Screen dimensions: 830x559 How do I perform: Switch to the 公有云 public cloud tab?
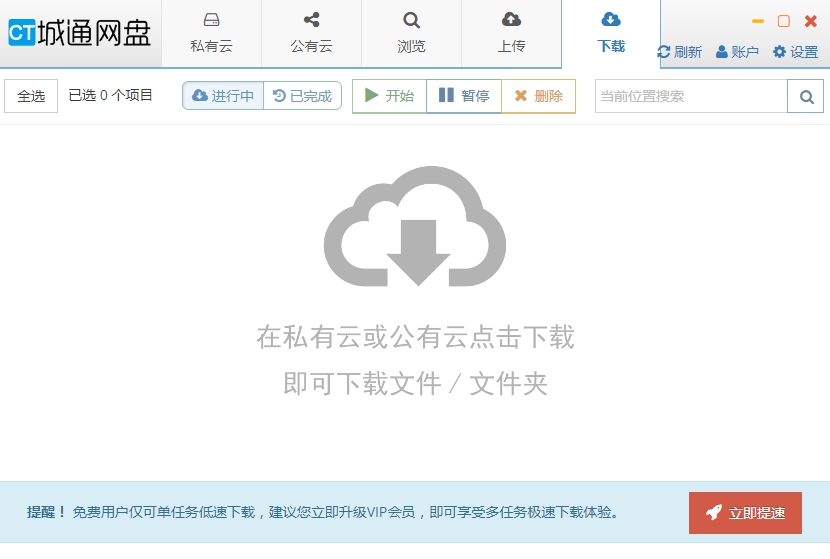pyautogui.click(x=311, y=33)
